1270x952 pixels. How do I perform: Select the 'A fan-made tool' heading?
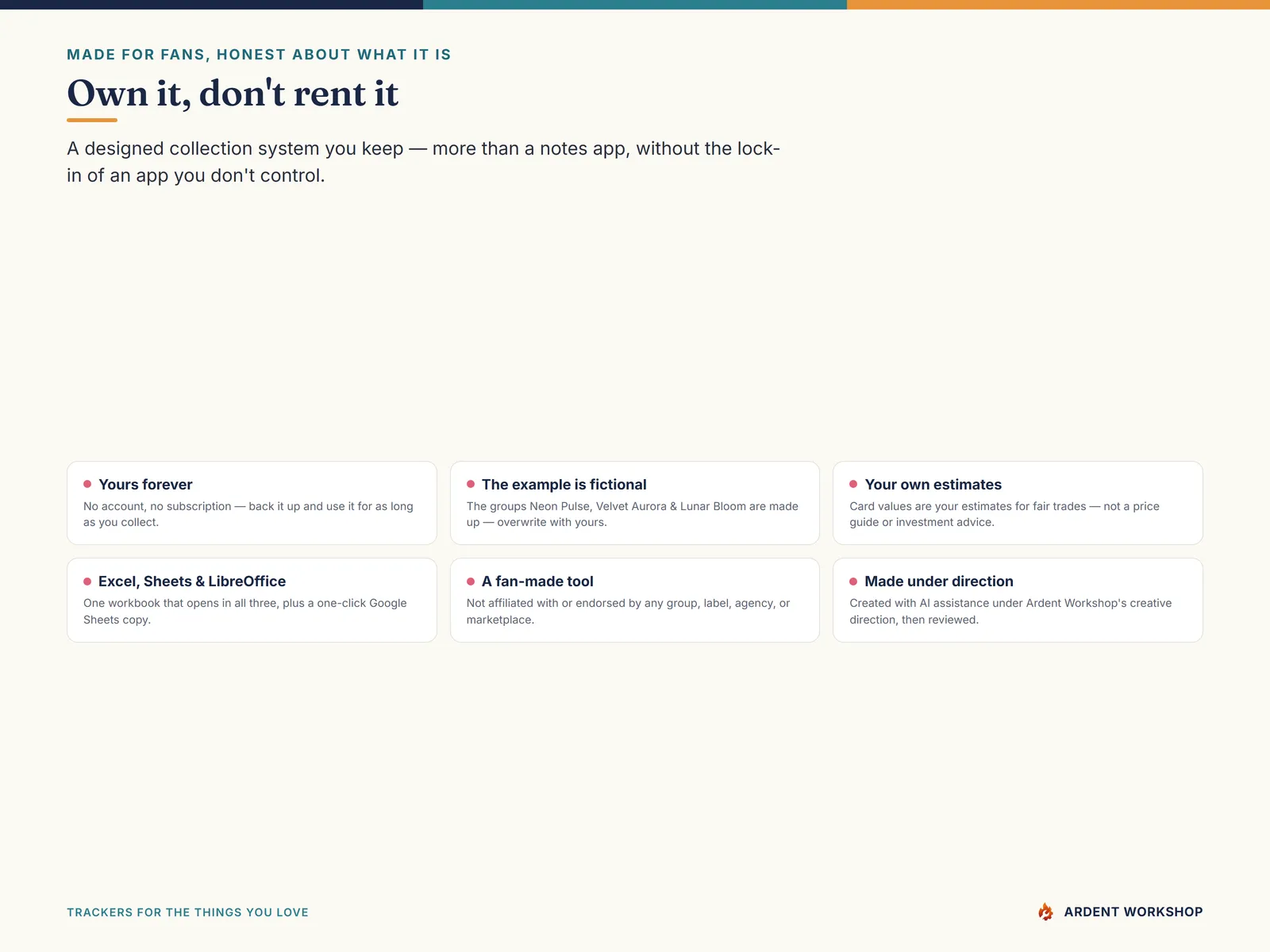(x=537, y=582)
